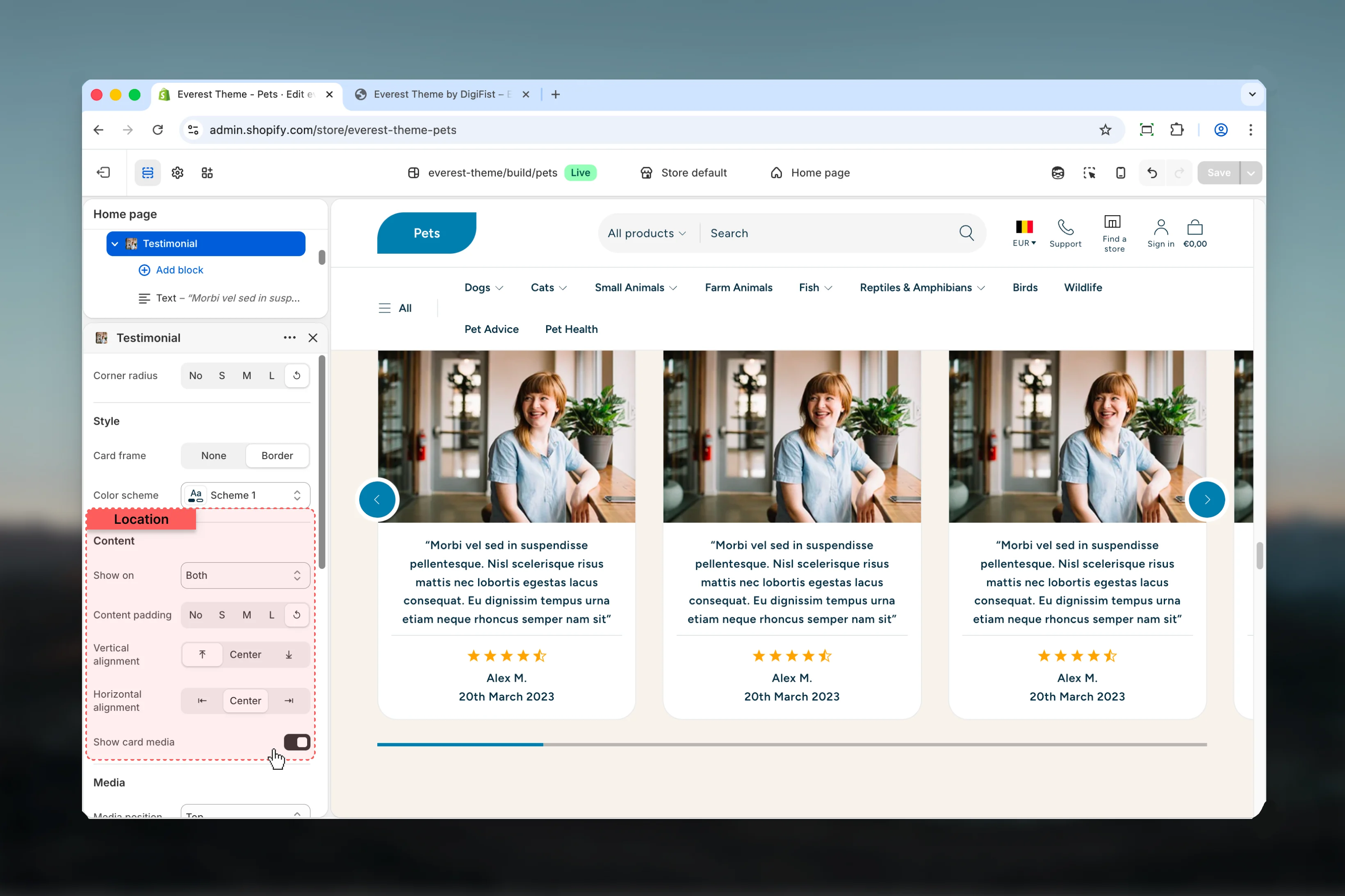Screen dimensions: 1345x896
Task: Expand the Dogs menu
Action: coord(483,287)
